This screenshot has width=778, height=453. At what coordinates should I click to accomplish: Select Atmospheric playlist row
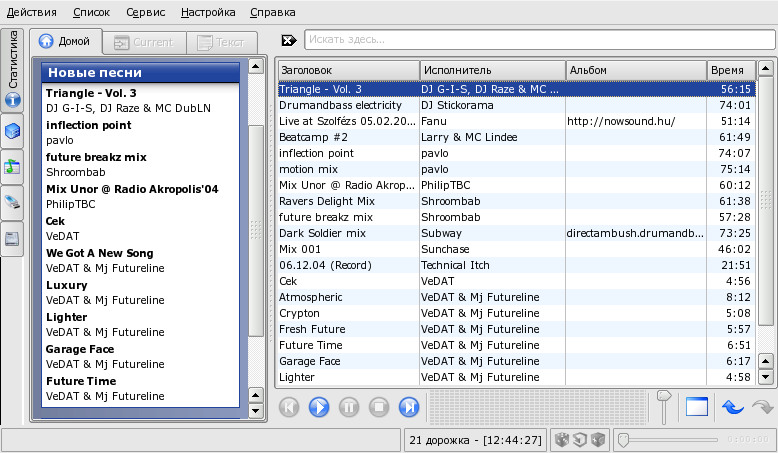pyautogui.click(x=517, y=297)
